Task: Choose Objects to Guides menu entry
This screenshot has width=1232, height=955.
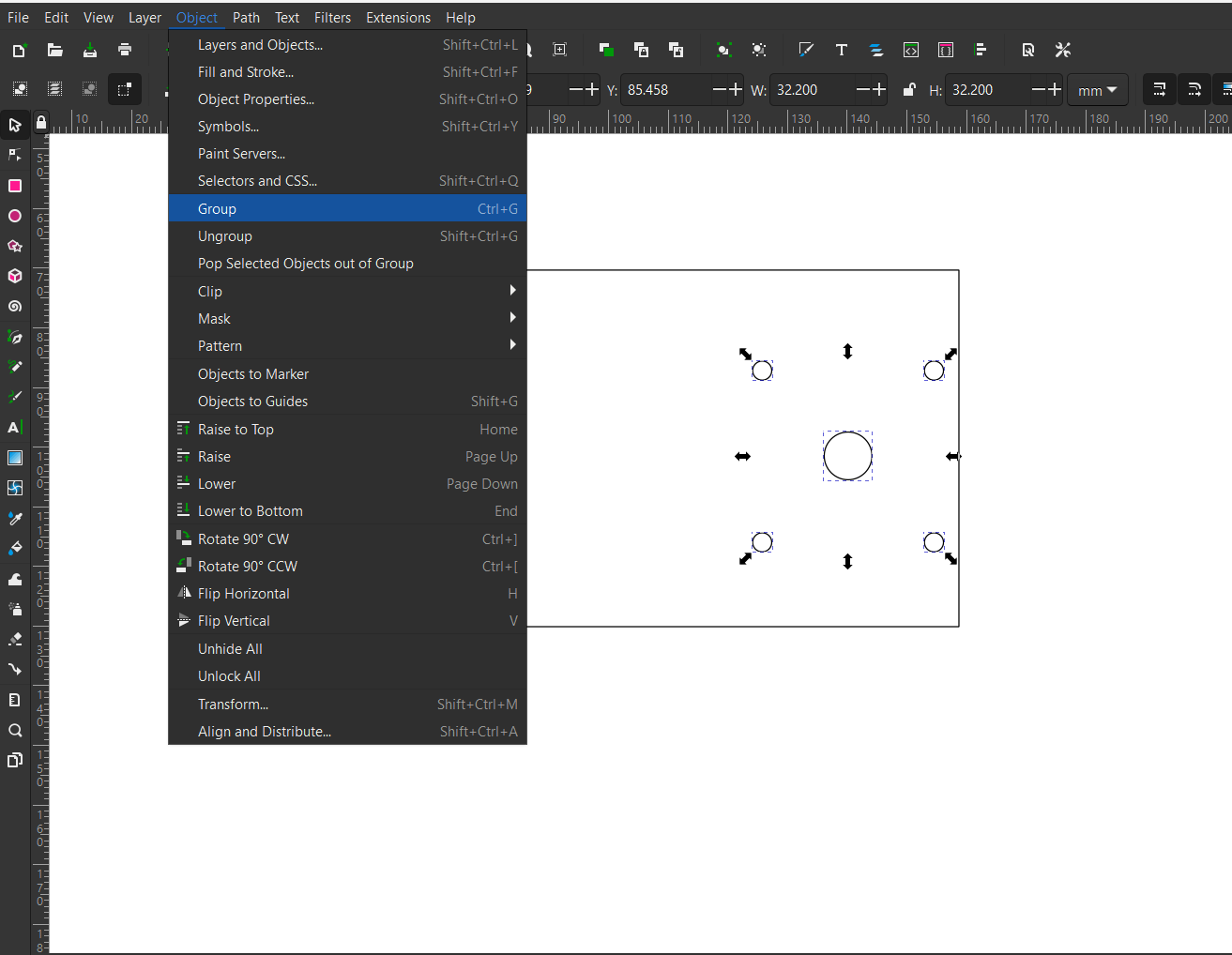Action: click(348, 402)
